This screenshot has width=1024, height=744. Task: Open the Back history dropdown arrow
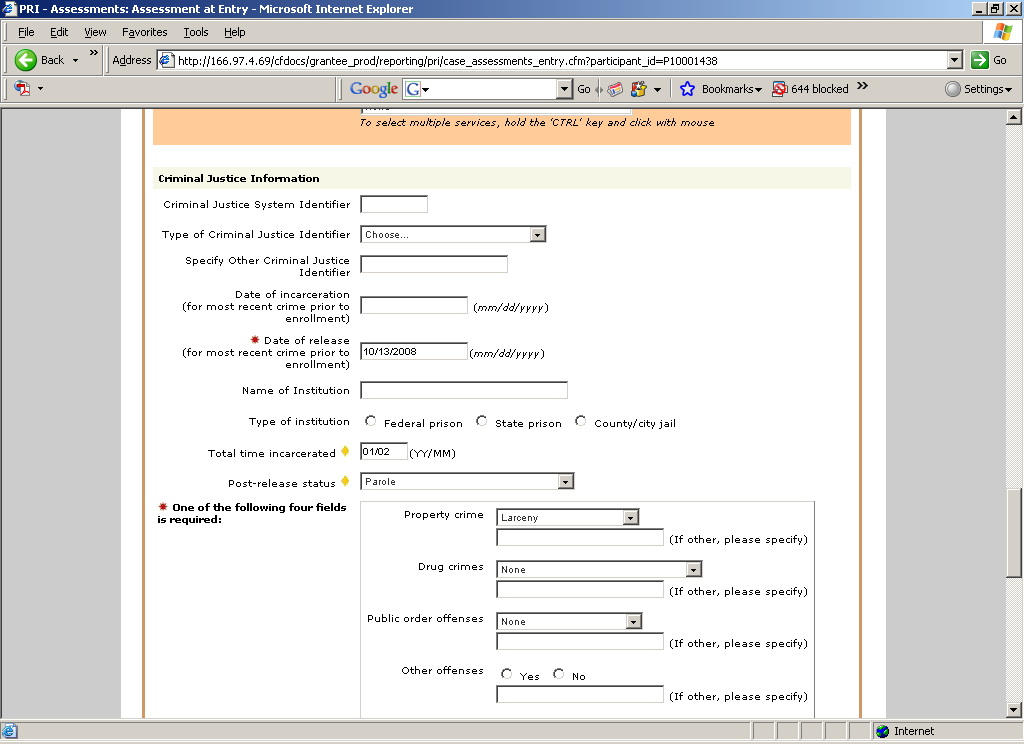[75, 60]
